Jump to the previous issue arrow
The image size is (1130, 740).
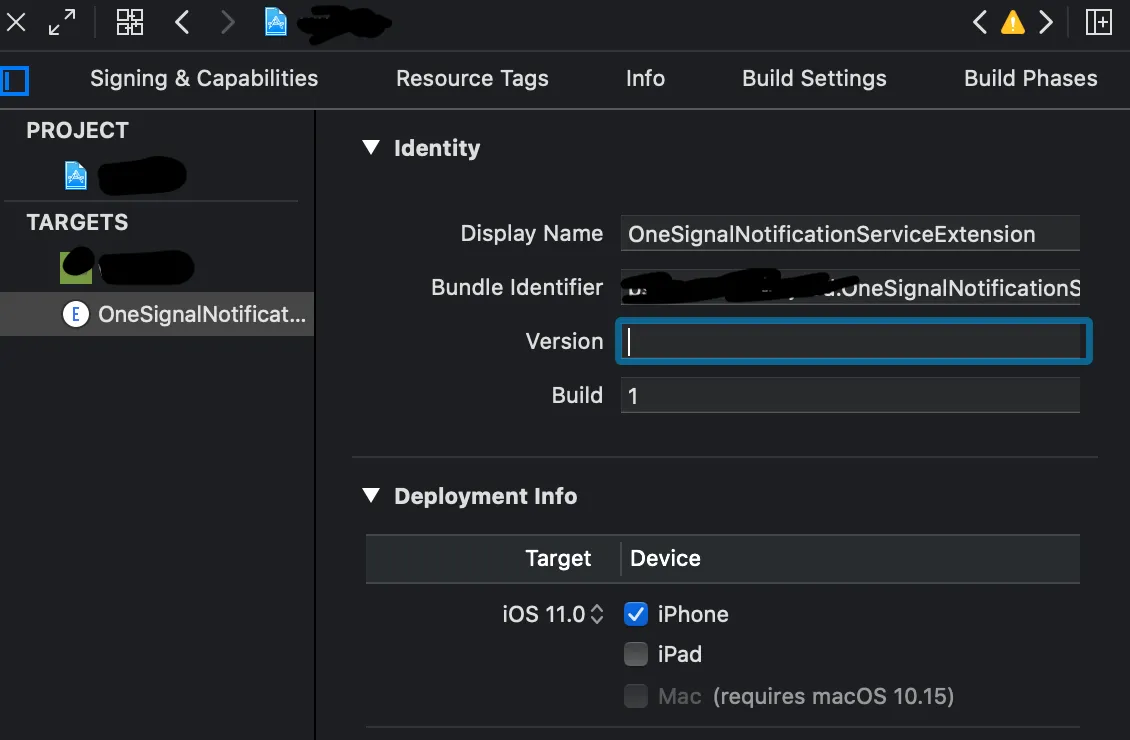pos(980,22)
